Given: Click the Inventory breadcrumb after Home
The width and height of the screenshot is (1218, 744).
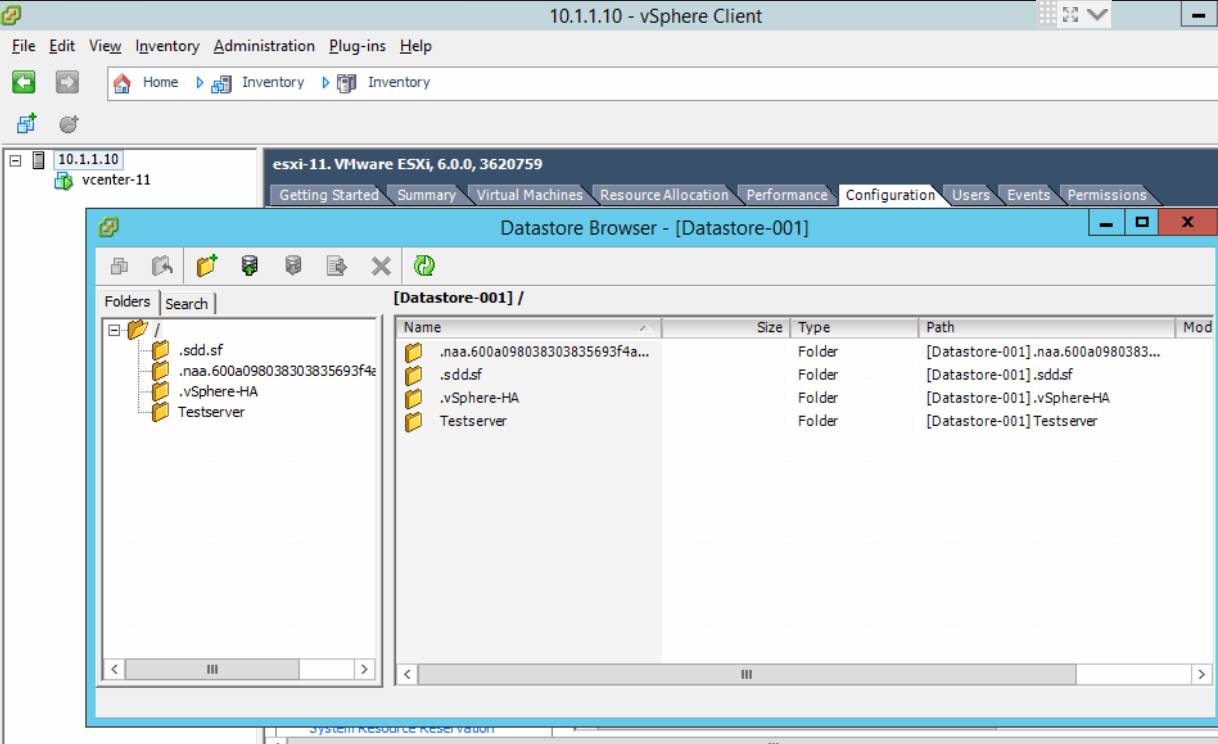Looking at the screenshot, I should 272,83.
